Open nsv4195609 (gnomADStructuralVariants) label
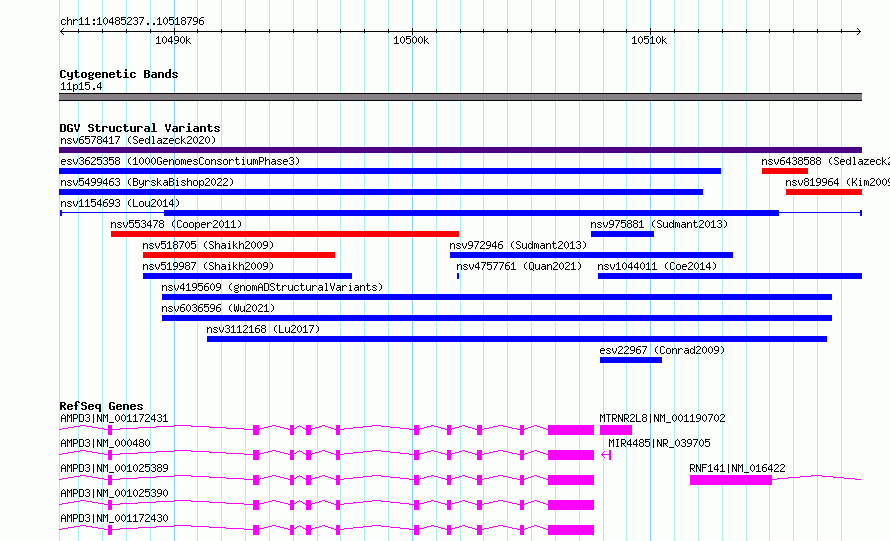This screenshot has width=890, height=541. pos(272,287)
